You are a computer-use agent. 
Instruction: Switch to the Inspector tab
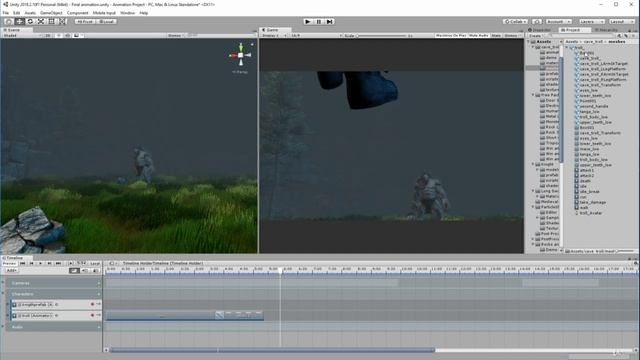click(540, 30)
